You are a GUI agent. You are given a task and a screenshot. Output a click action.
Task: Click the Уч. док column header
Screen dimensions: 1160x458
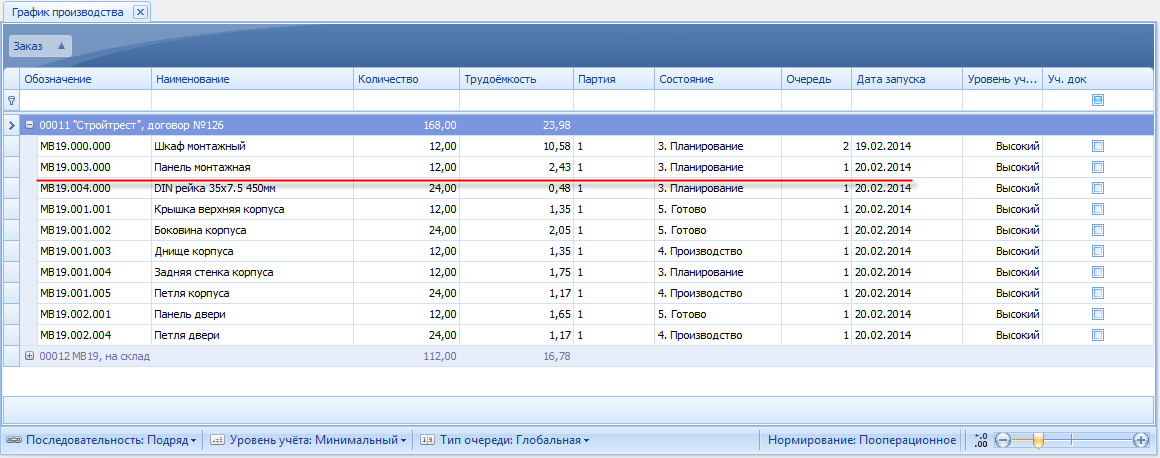tap(1098, 79)
